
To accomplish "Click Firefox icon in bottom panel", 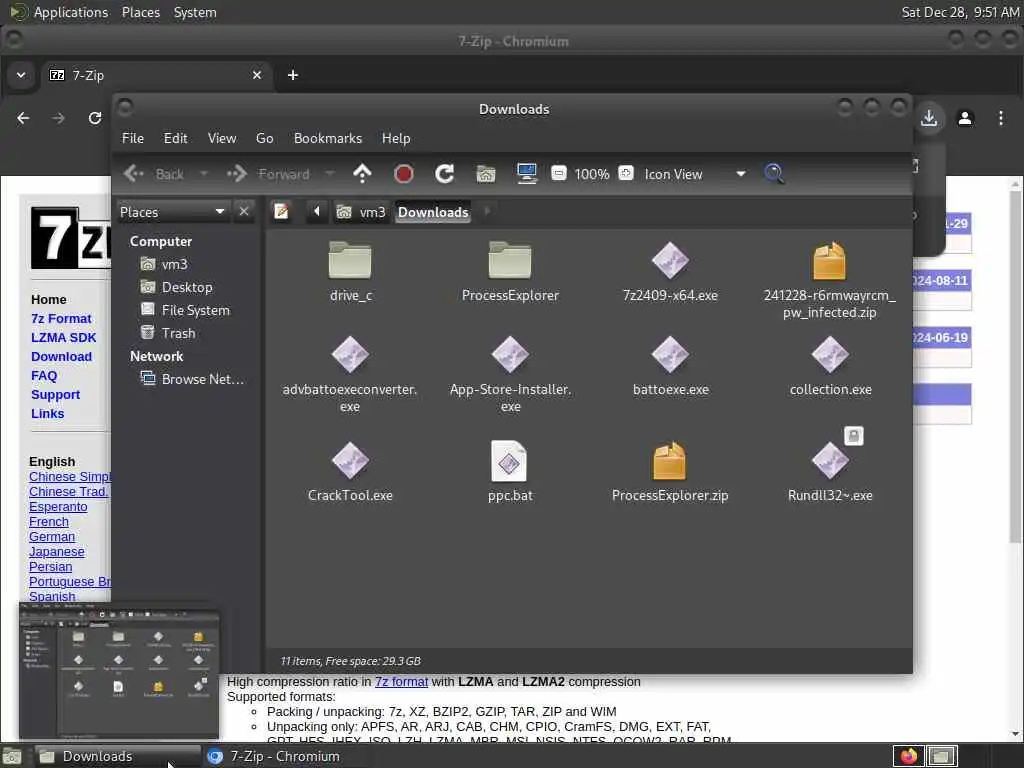I will point(908,756).
